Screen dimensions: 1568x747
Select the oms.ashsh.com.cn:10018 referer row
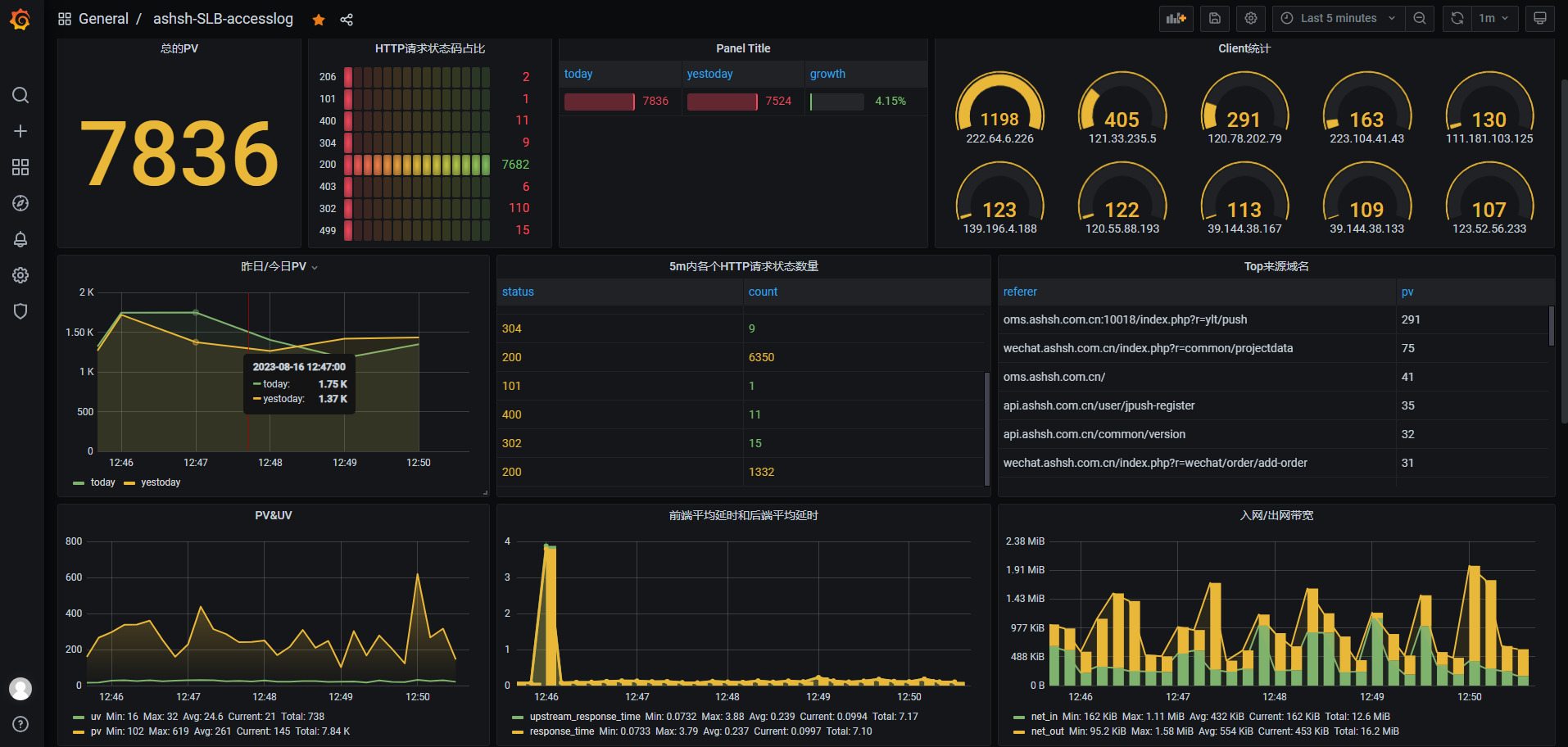tap(1273, 319)
